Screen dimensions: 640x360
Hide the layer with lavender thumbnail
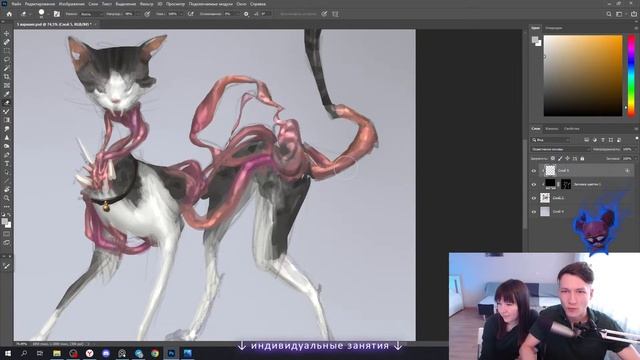tap(534, 212)
